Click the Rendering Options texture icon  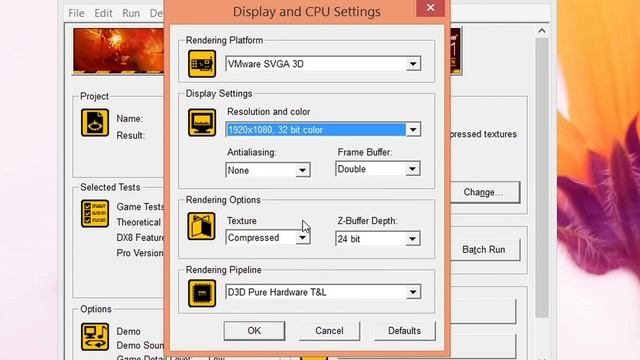(202, 226)
